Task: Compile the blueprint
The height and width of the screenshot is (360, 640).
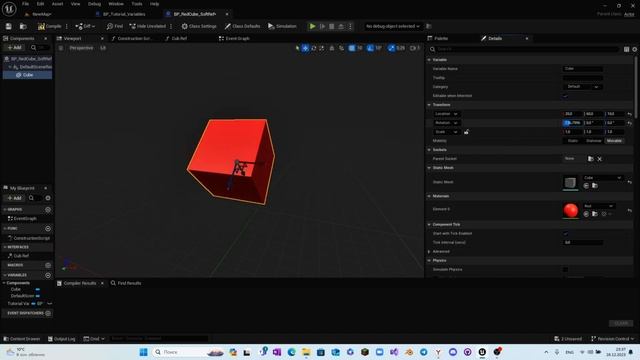Action: pyautogui.click(x=49, y=26)
